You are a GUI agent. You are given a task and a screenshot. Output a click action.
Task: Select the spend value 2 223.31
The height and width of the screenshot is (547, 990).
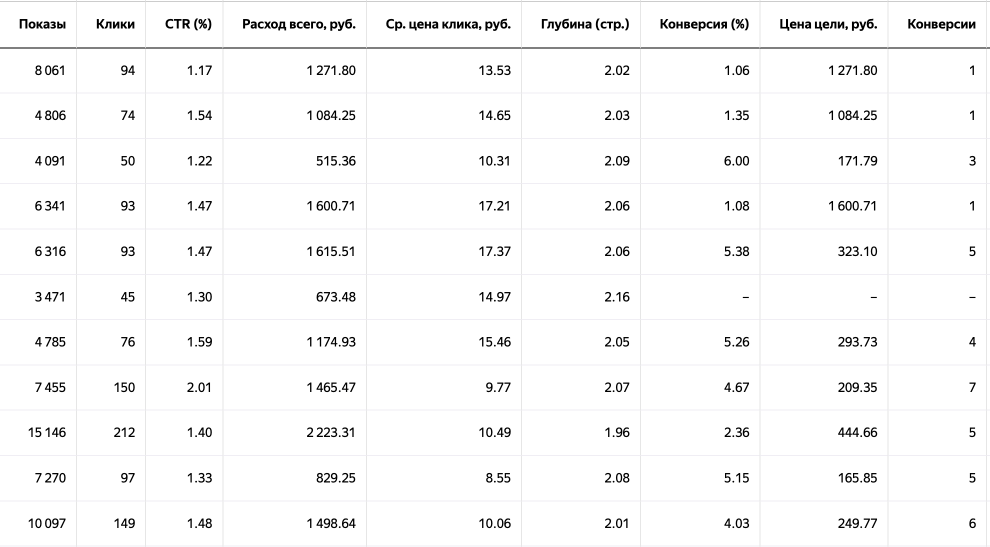[331, 433]
